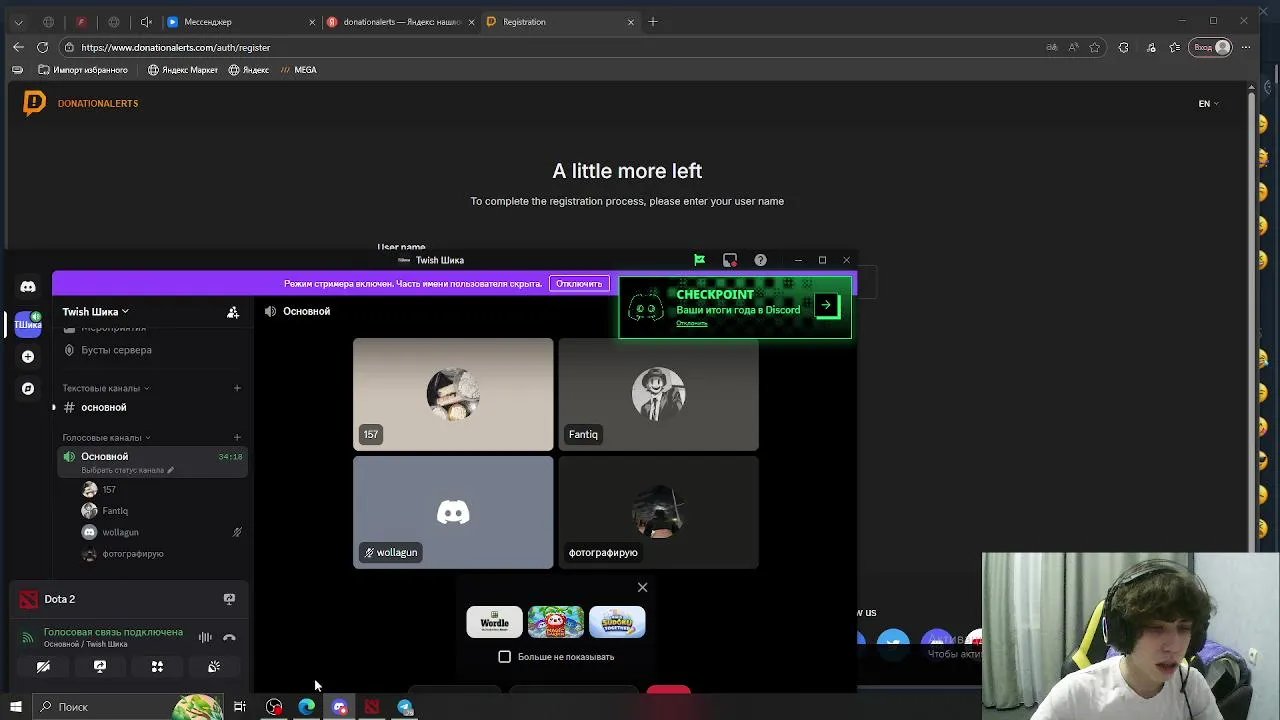Toggle camera on in voice panel
This screenshot has width=1280, height=720.
click(43, 667)
